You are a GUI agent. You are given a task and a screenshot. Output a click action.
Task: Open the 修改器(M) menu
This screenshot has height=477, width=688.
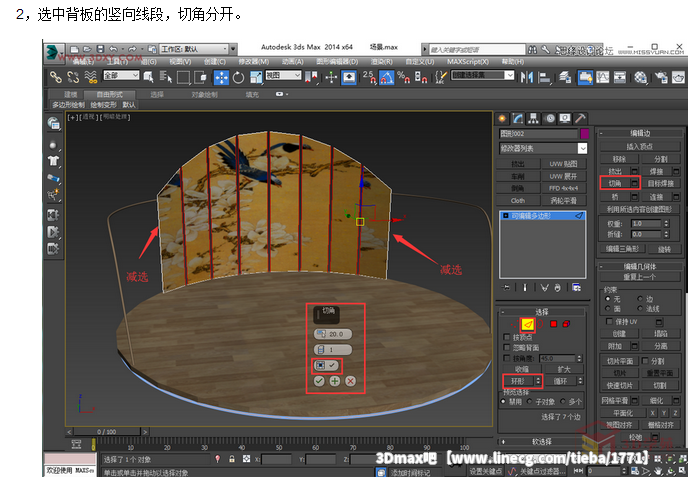[x=254, y=62]
